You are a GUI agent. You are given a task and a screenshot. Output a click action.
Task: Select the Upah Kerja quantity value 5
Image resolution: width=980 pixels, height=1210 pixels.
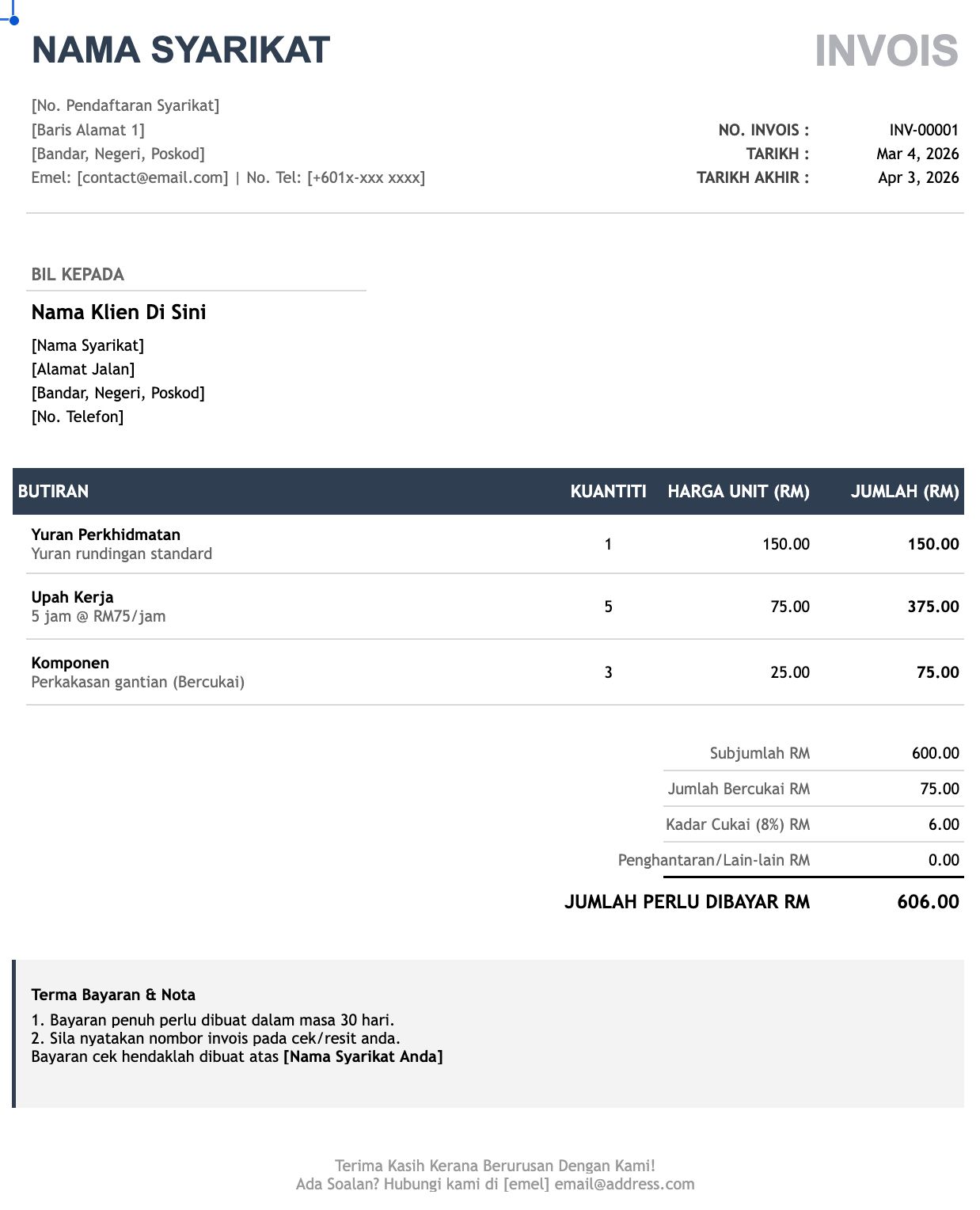pos(608,607)
